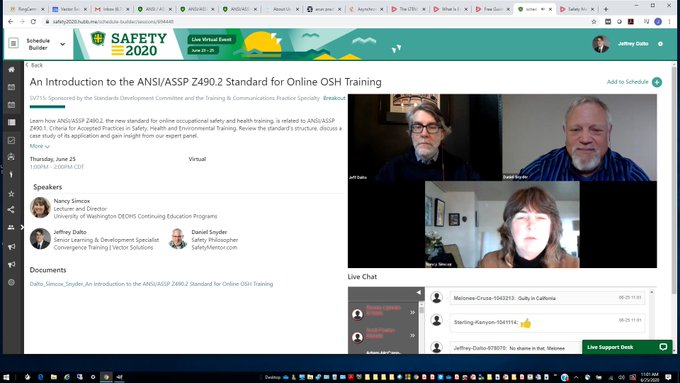The width and height of the screenshot is (680, 383).
Task: Open the share network sidebar icon
Action: pyautogui.click(x=12, y=210)
